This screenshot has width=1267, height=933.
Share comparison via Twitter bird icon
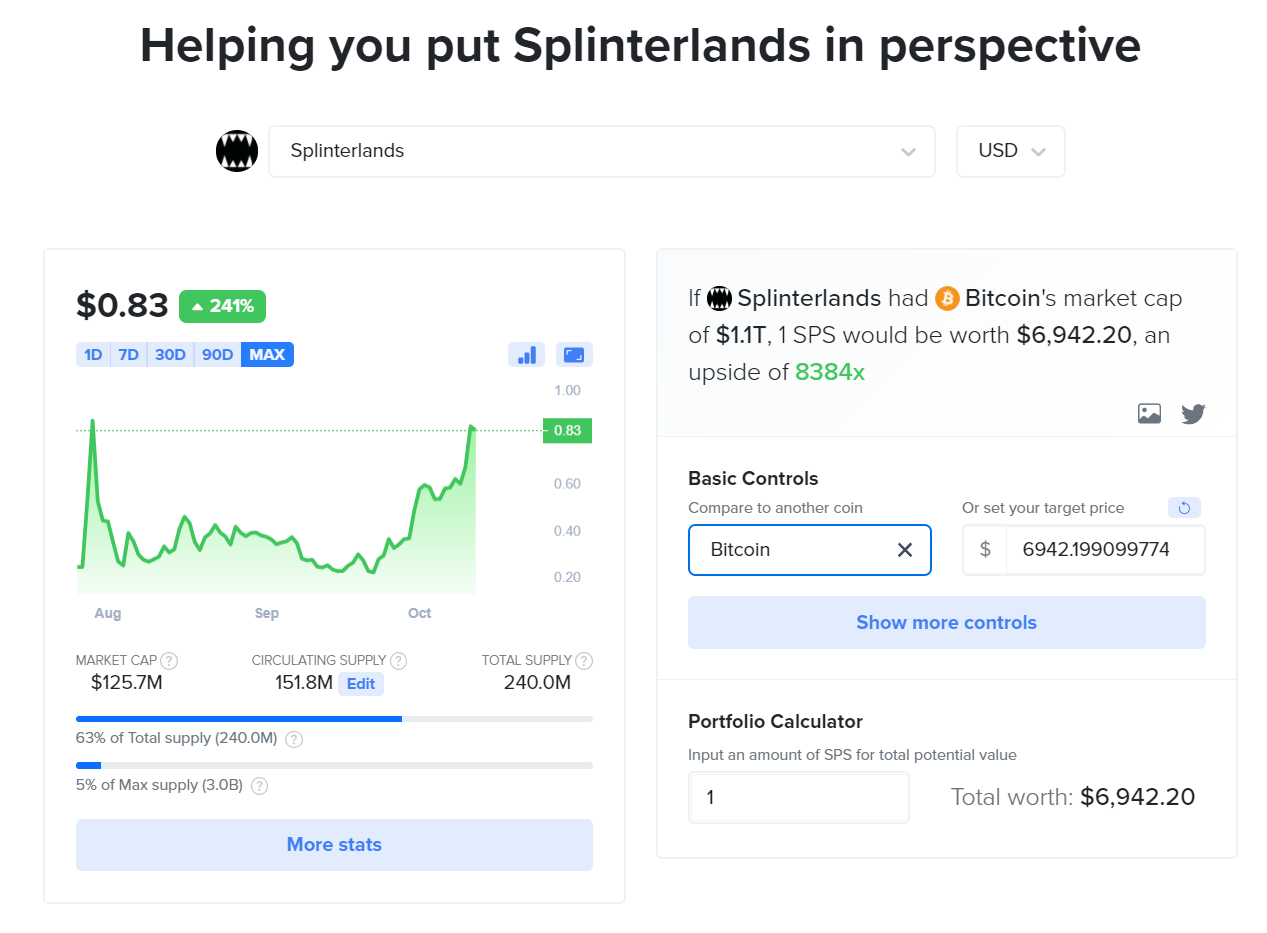[x=1193, y=413]
